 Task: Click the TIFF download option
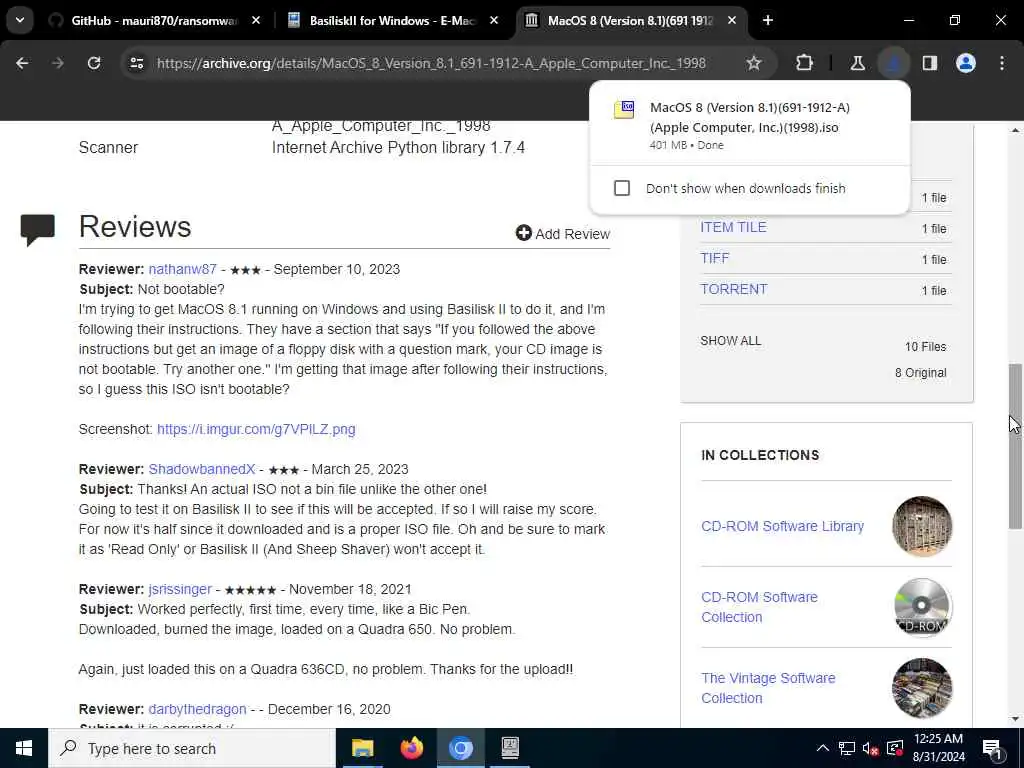coord(714,258)
